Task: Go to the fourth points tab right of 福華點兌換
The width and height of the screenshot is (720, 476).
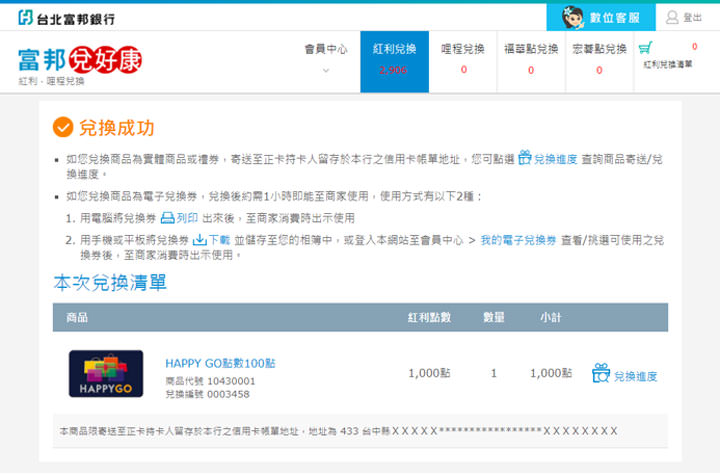Action: point(599,60)
